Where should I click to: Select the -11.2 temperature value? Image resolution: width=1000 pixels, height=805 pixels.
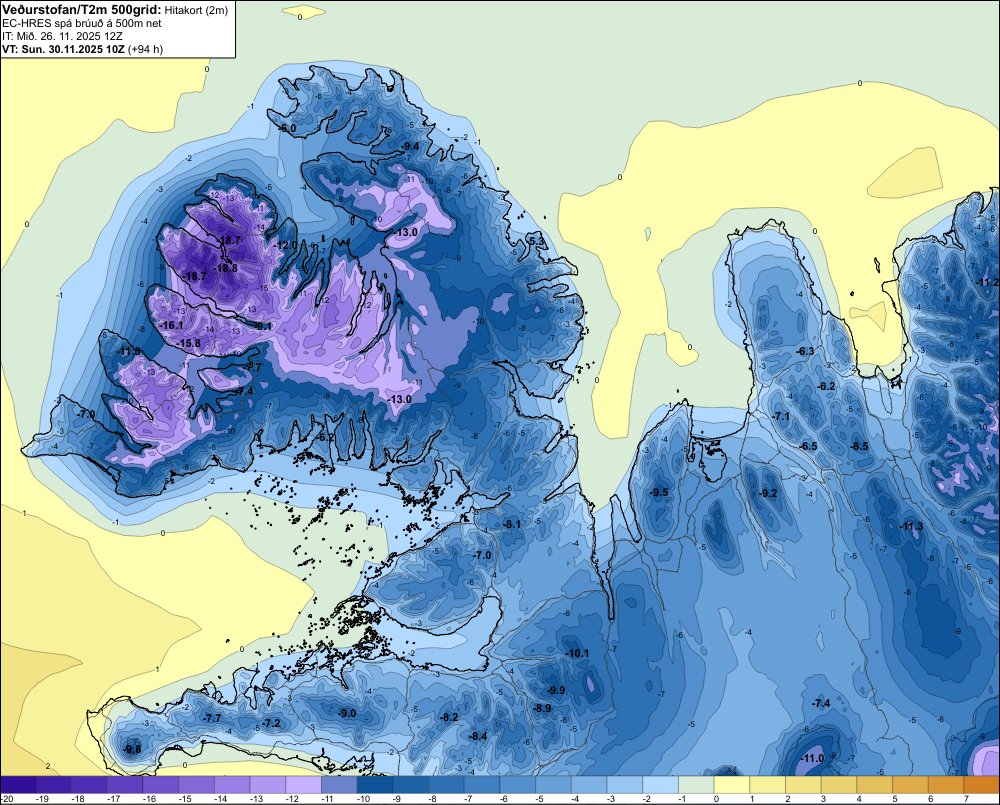988,282
